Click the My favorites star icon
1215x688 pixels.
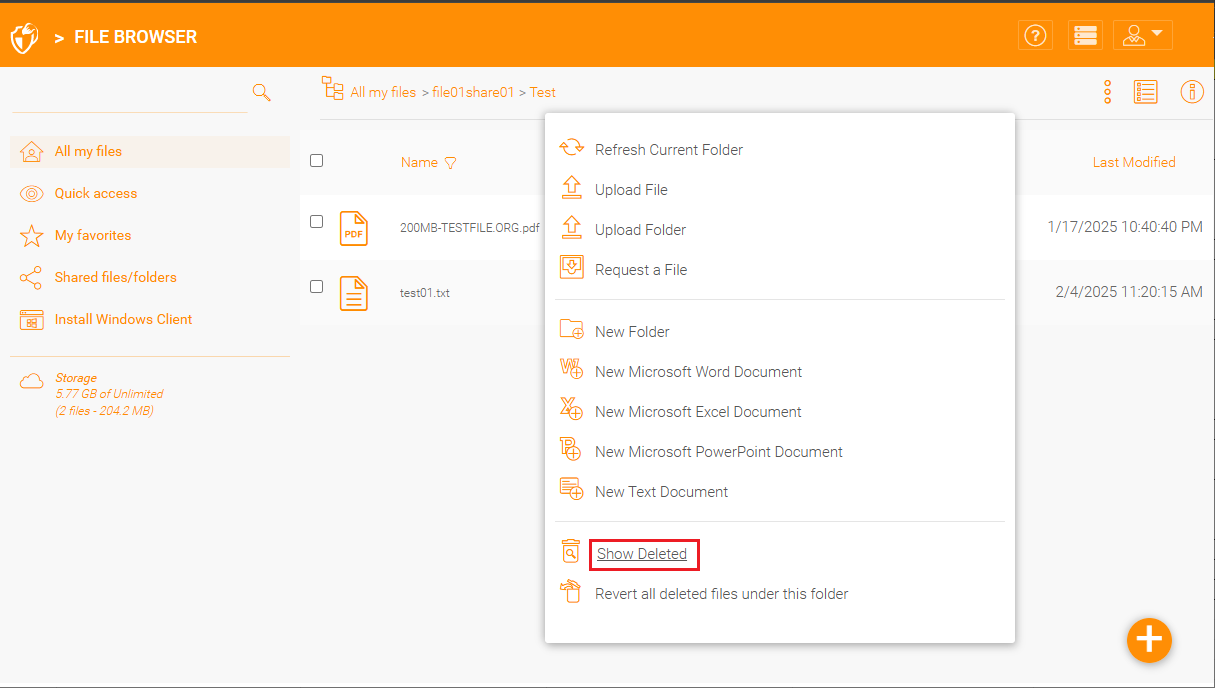(x=32, y=236)
